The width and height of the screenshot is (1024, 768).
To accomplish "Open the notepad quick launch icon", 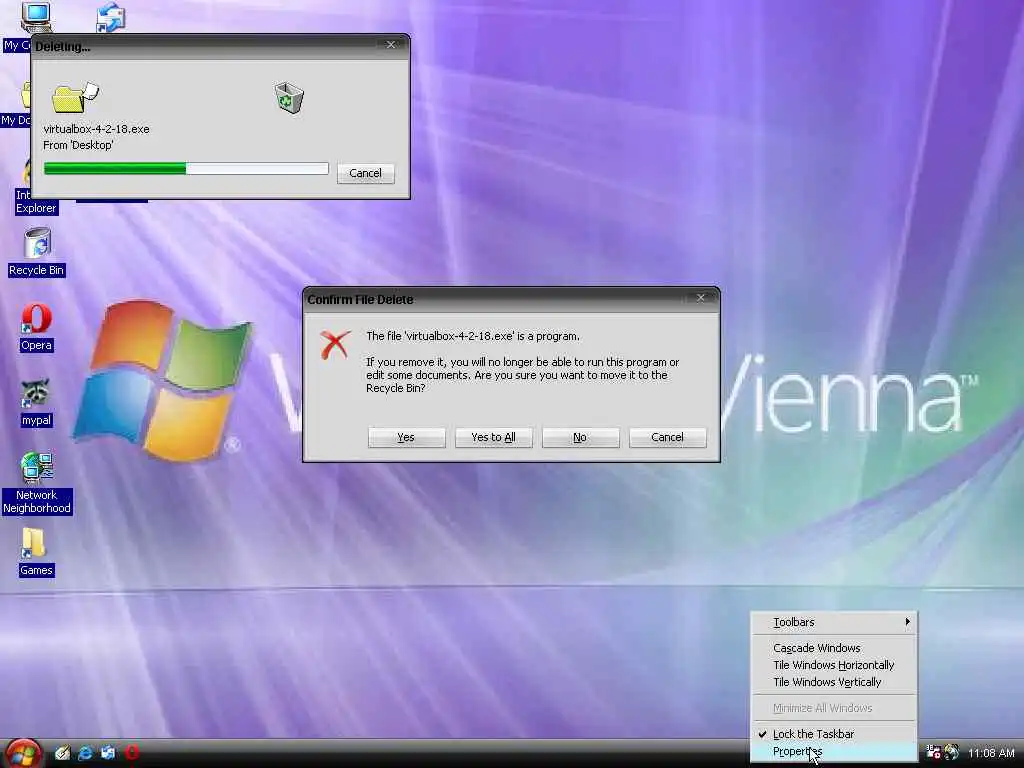I will pos(63,753).
